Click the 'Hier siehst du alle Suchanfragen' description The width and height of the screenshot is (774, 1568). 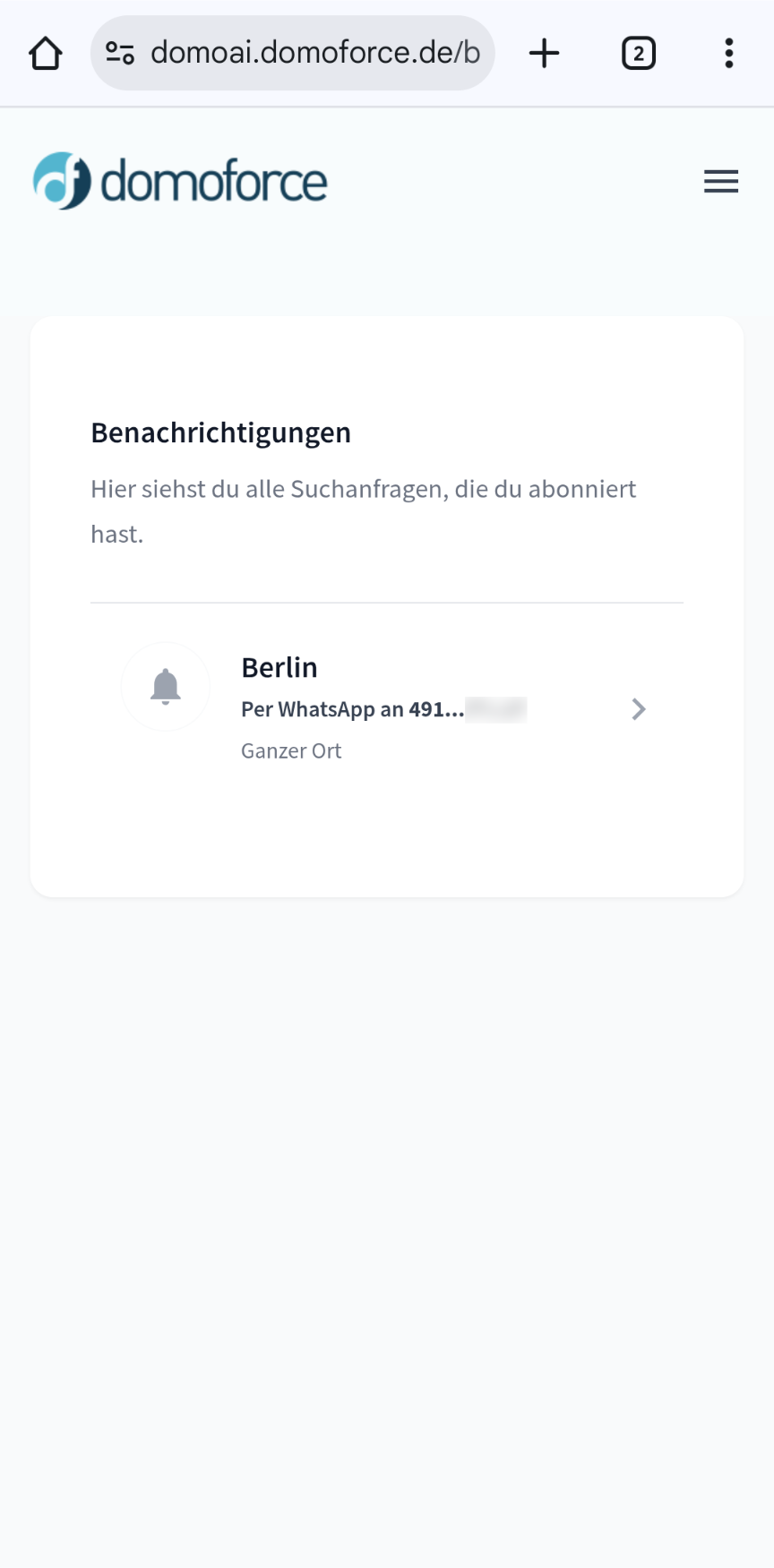click(364, 490)
